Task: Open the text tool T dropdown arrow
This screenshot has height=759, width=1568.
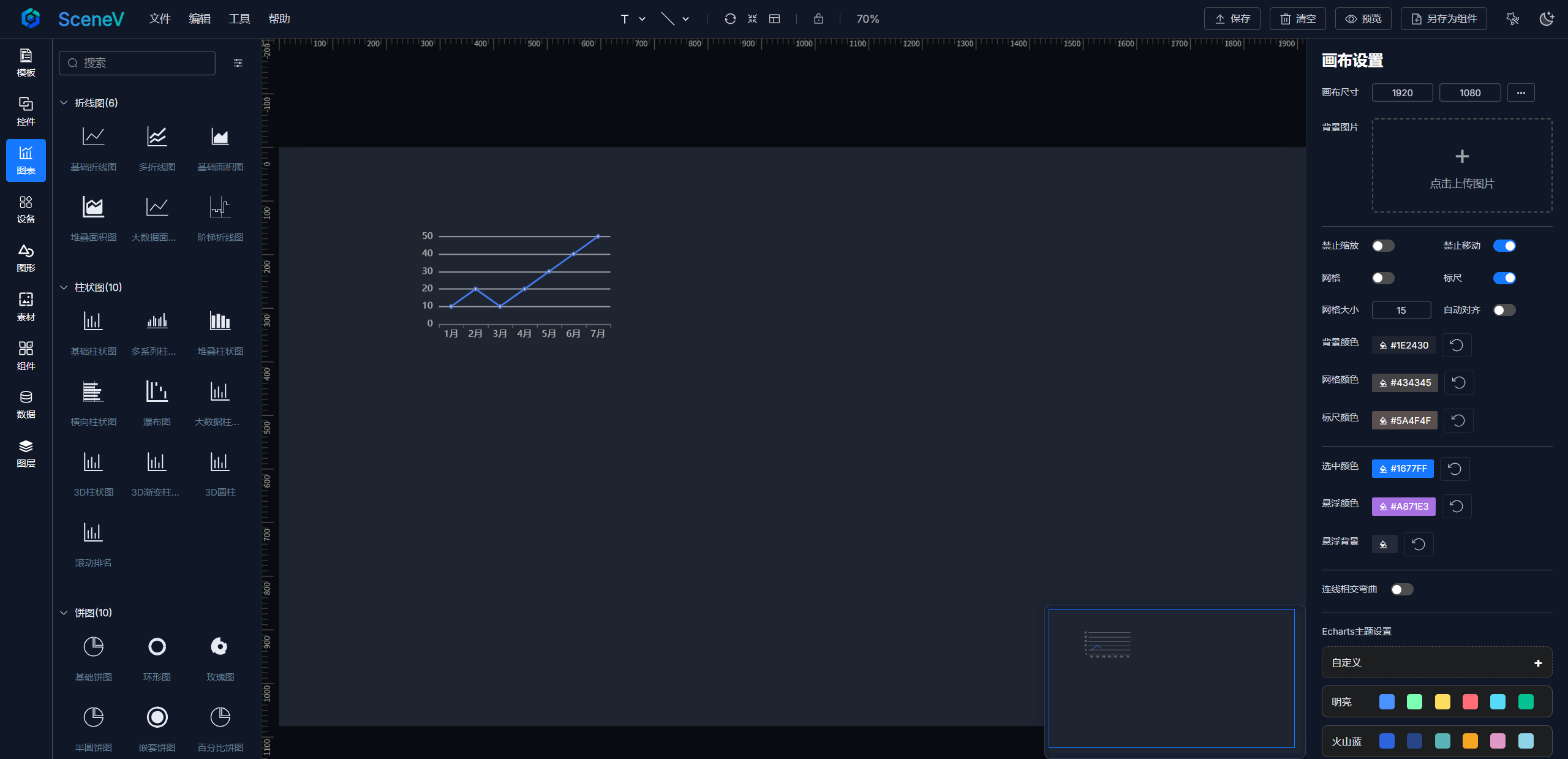Action: pyautogui.click(x=642, y=19)
